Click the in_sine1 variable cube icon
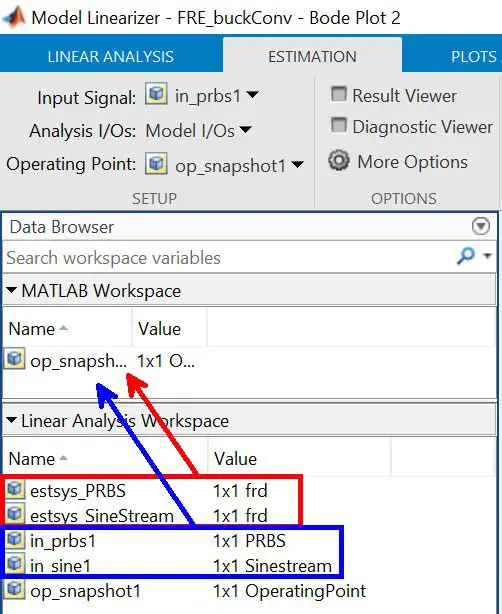The image size is (502, 614). (x=15, y=564)
